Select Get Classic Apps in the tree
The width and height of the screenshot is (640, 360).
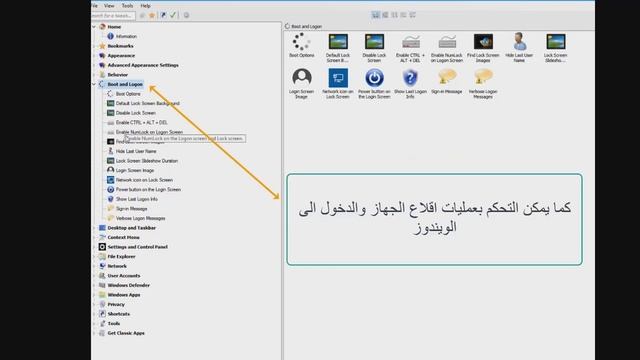126,333
